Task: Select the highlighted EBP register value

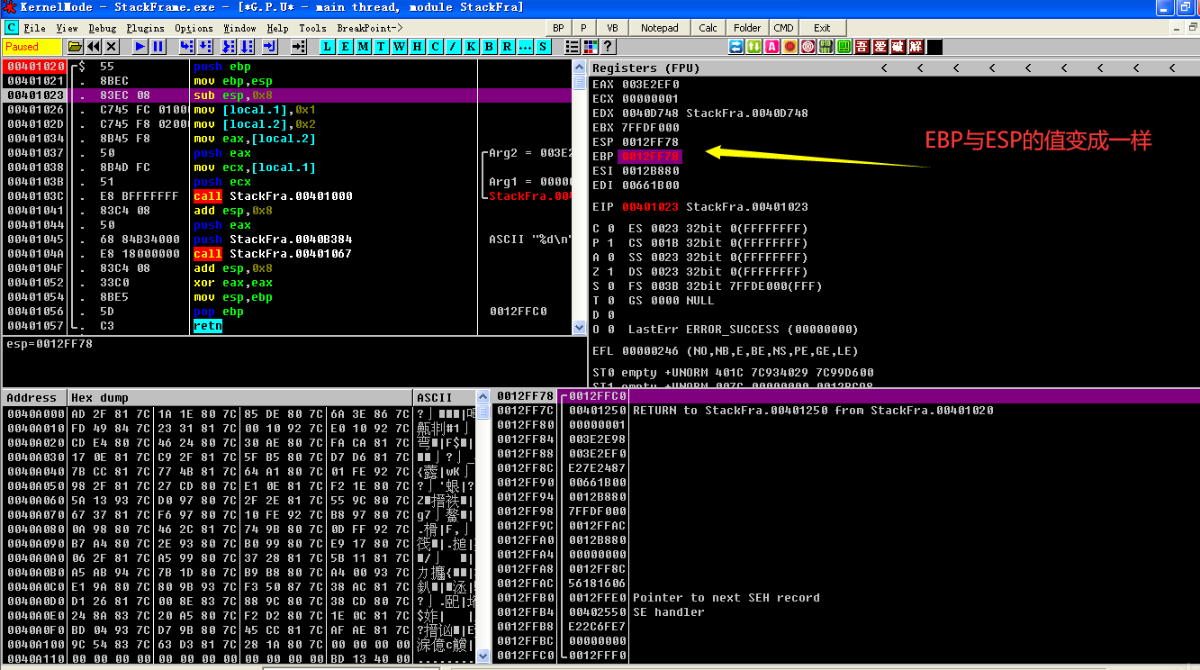Action: [x=651, y=156]
